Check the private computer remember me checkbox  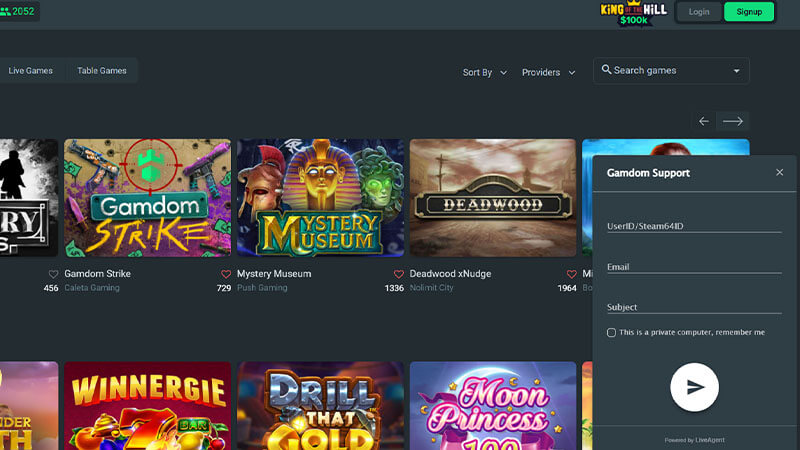click(611, 333)
